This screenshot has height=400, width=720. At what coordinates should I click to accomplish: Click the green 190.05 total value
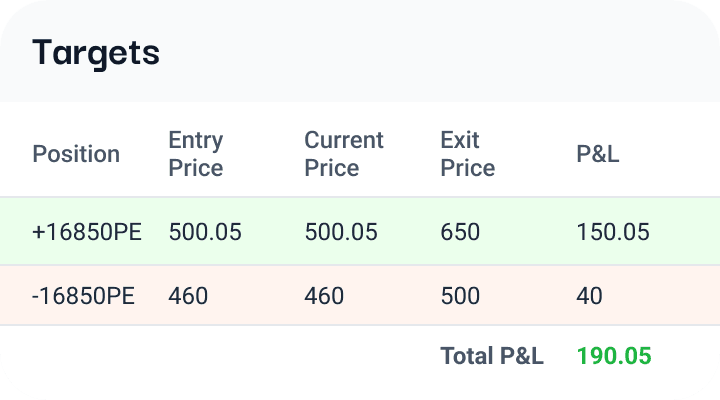[x=614, y=356]
